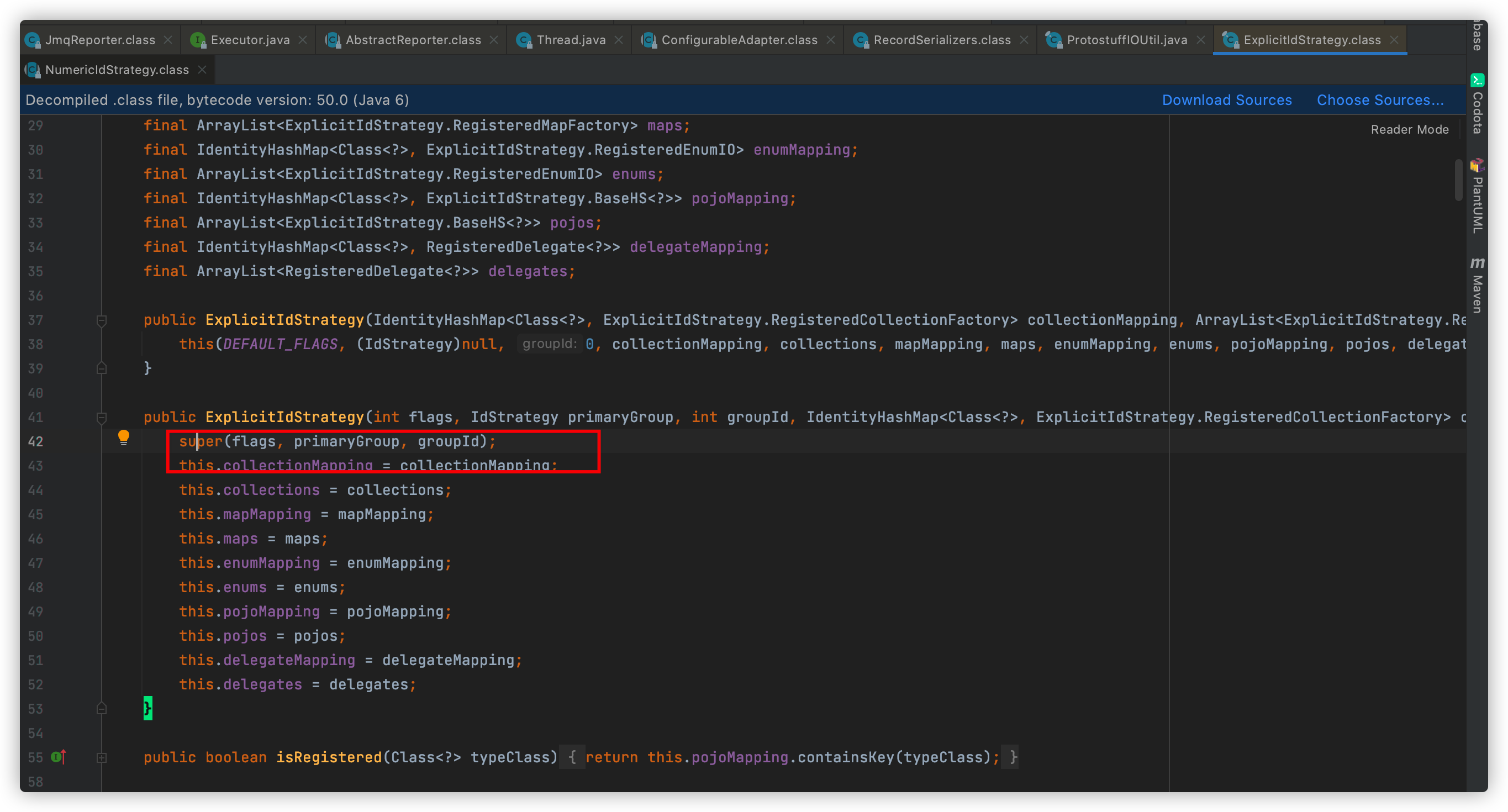Toggle Reader Mode in the editor

(x=1409, y=129)
